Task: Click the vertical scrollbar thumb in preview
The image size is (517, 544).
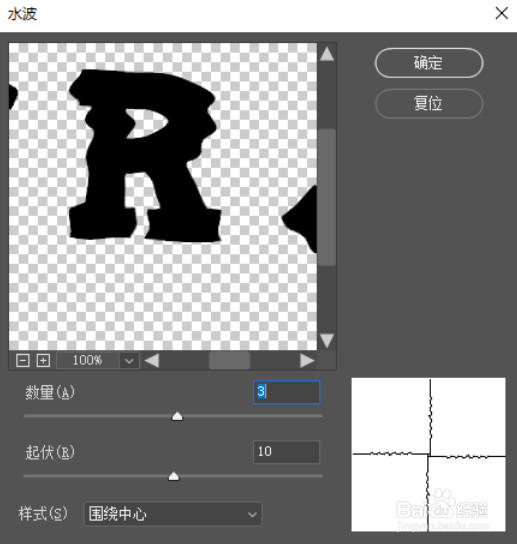Action: [x=327, y=197]
